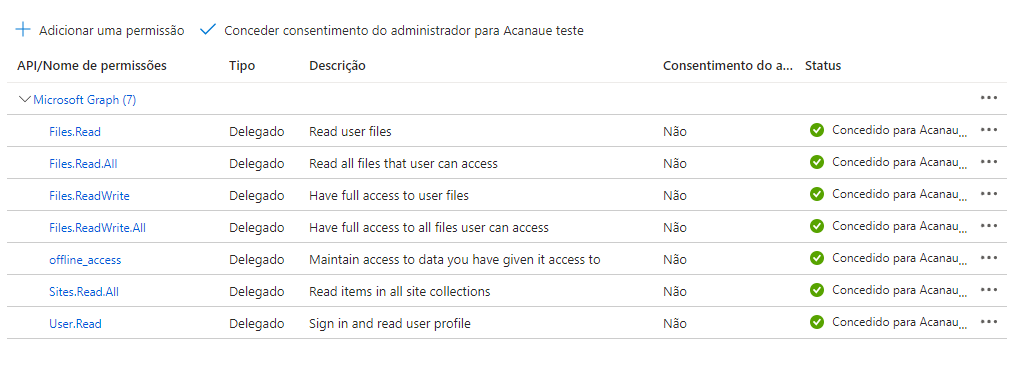1028x366 pixels.
Task: Open ellipsis menu for User.Read row
Action: click(x=989, y=322)
